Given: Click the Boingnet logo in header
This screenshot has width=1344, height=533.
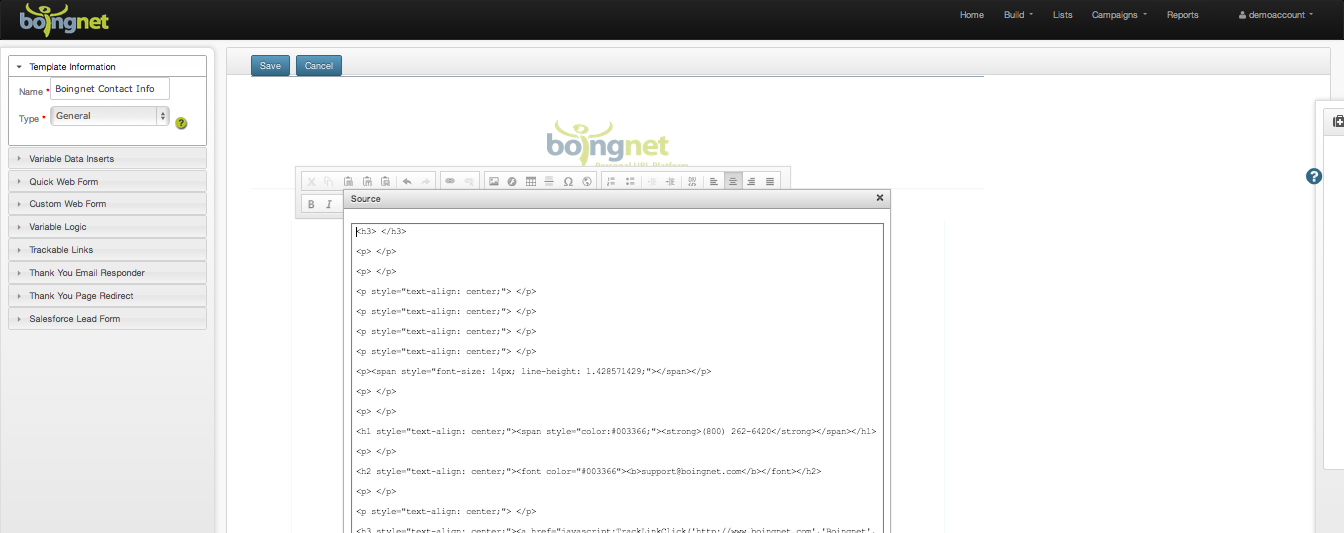Looking at the screenshot, I should [x=65, y=20].
